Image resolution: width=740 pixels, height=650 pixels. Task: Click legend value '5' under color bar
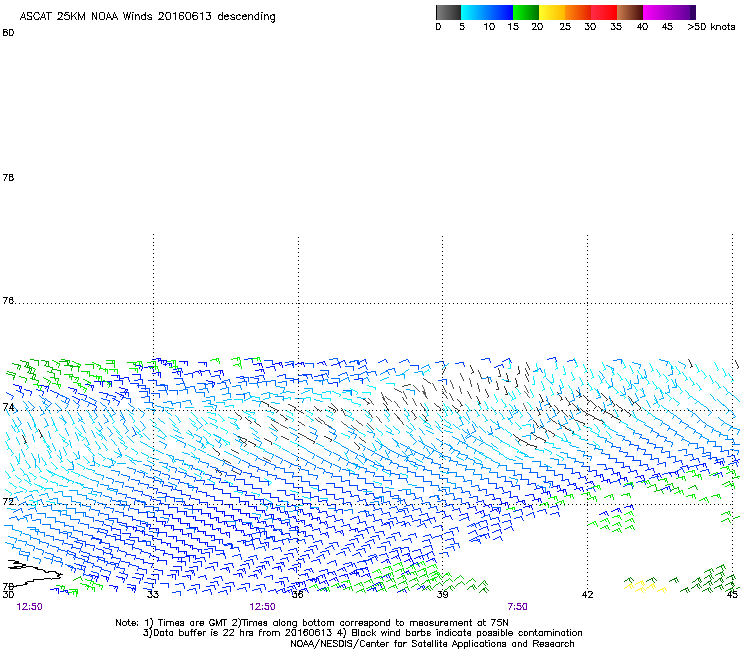tap(462, 27)
